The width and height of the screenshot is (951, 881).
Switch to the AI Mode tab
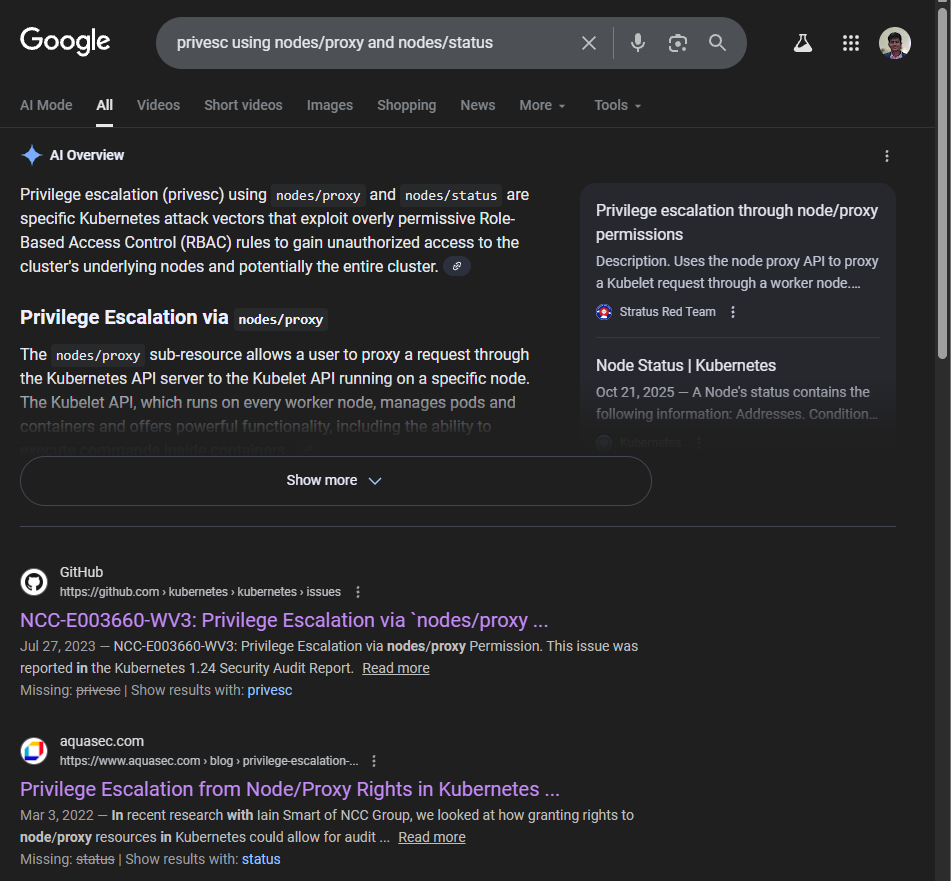tap(46, 105)
